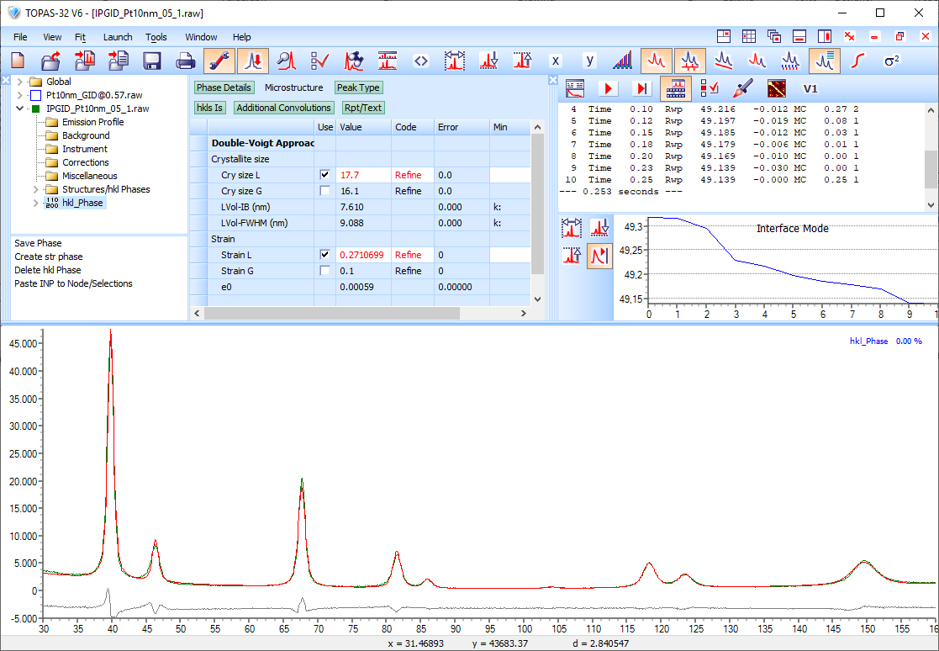Screen dimensions: 939x651
Task: Open the Tools menu
Action: [156, 37]
